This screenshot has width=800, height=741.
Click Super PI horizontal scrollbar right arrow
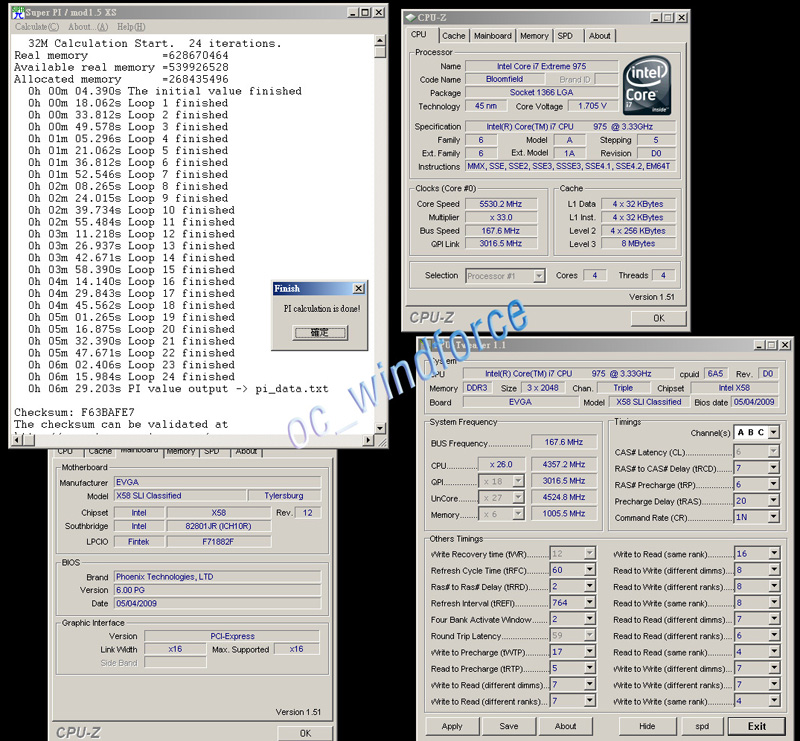(369, 439)
